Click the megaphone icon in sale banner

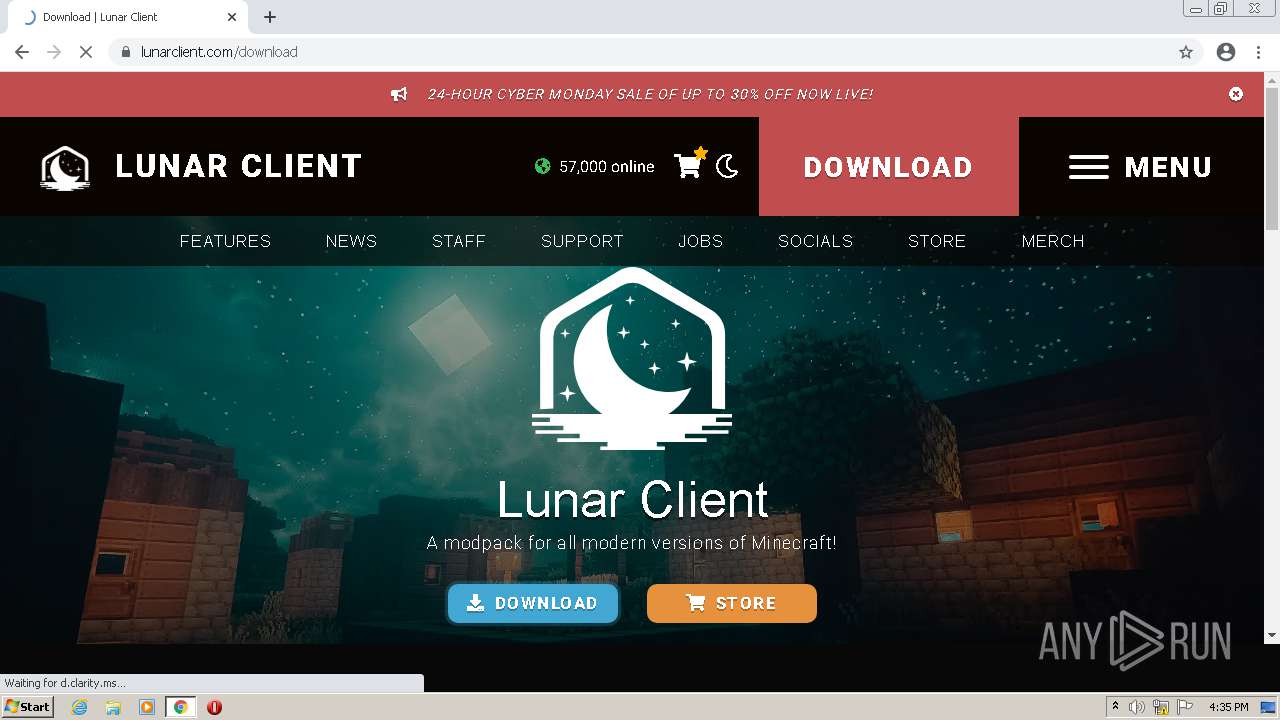[399, 94]
